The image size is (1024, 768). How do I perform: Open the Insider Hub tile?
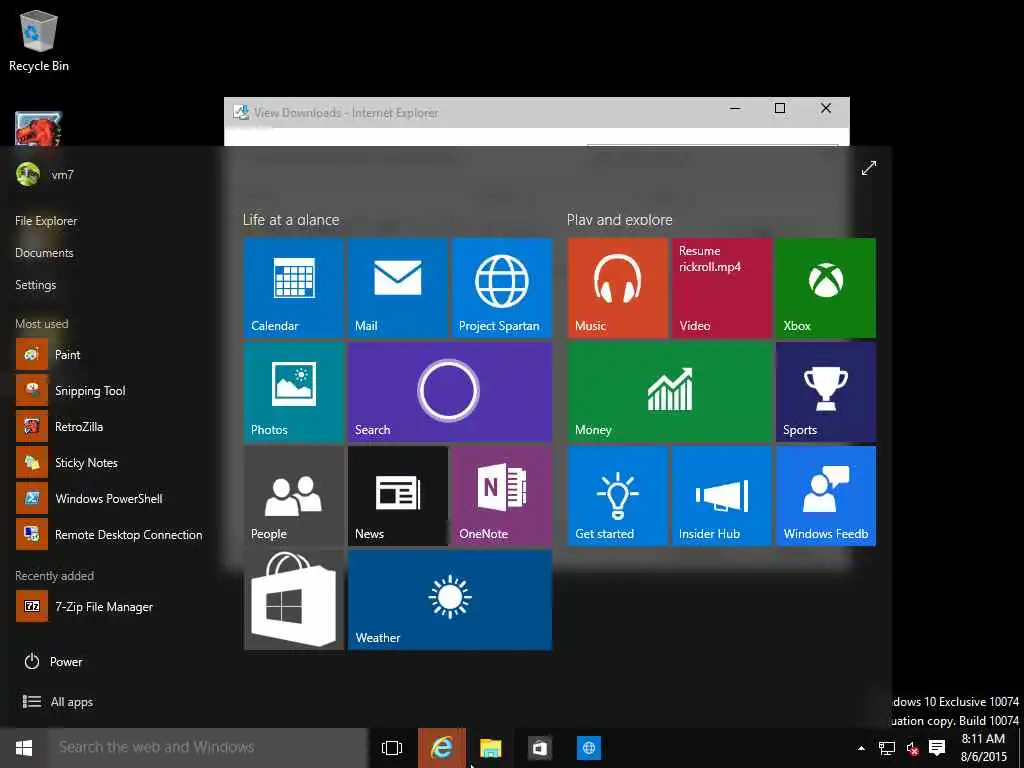coord(722,496)
